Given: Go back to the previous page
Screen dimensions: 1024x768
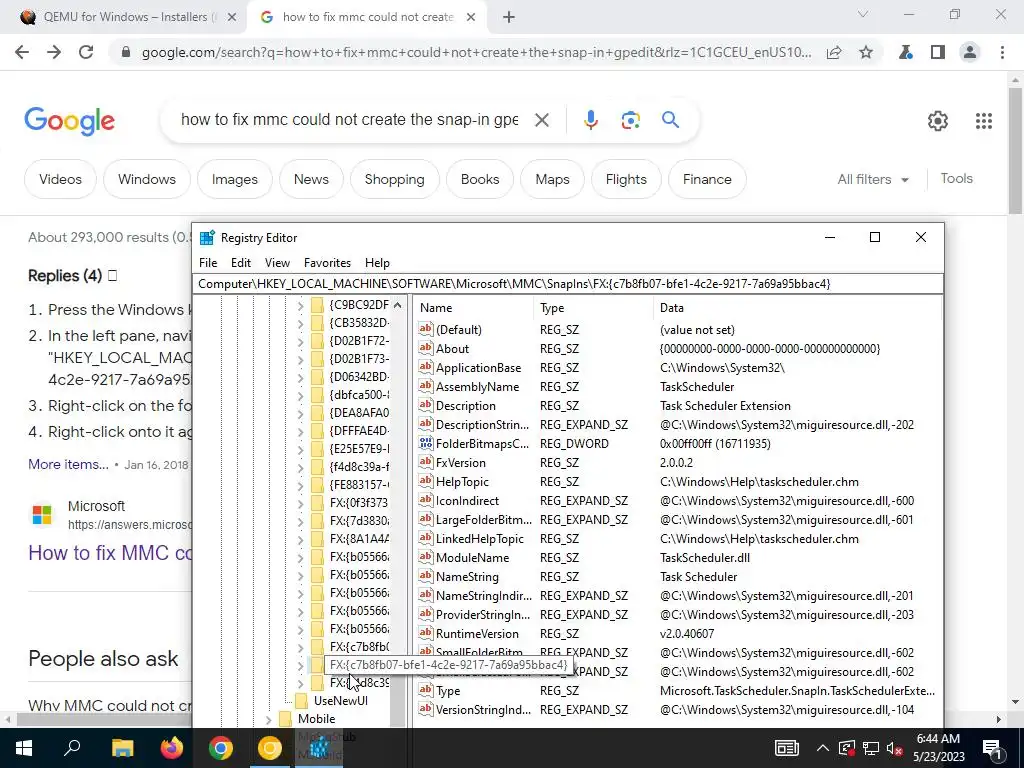Looking at the screenshot, I should coord(22,52).
